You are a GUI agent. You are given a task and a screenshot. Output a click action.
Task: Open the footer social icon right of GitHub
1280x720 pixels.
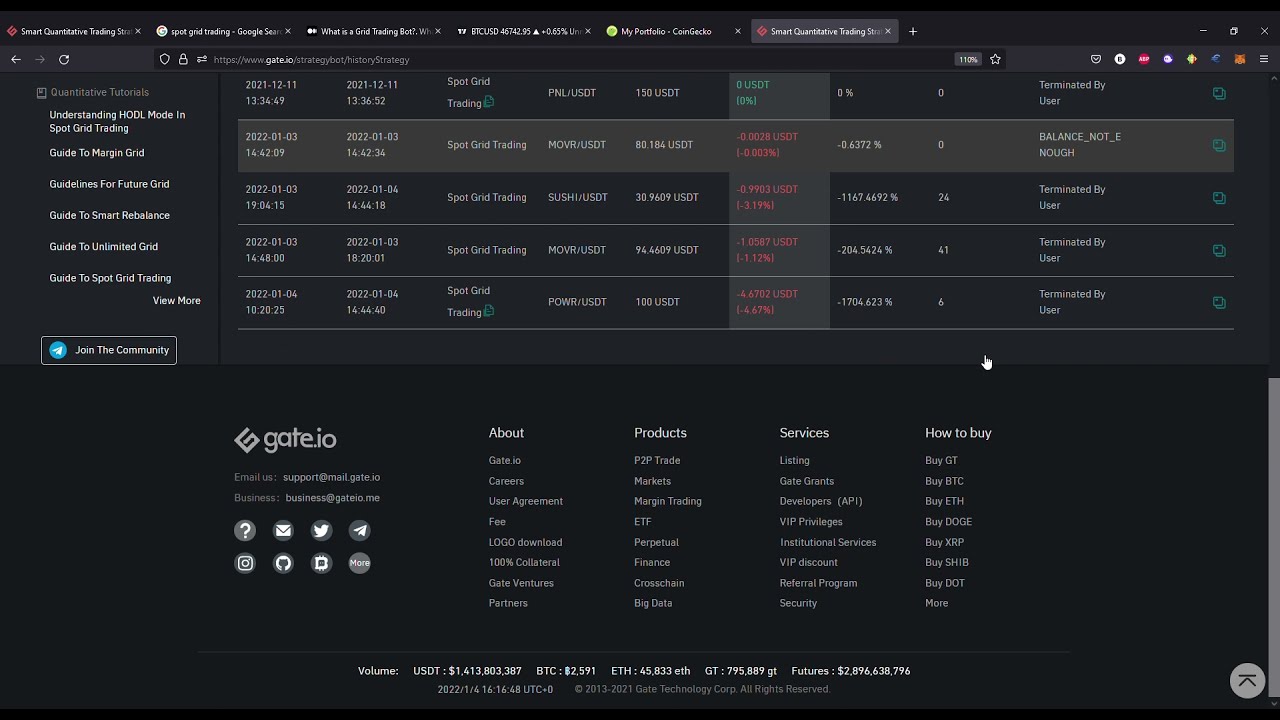[321, 563]
